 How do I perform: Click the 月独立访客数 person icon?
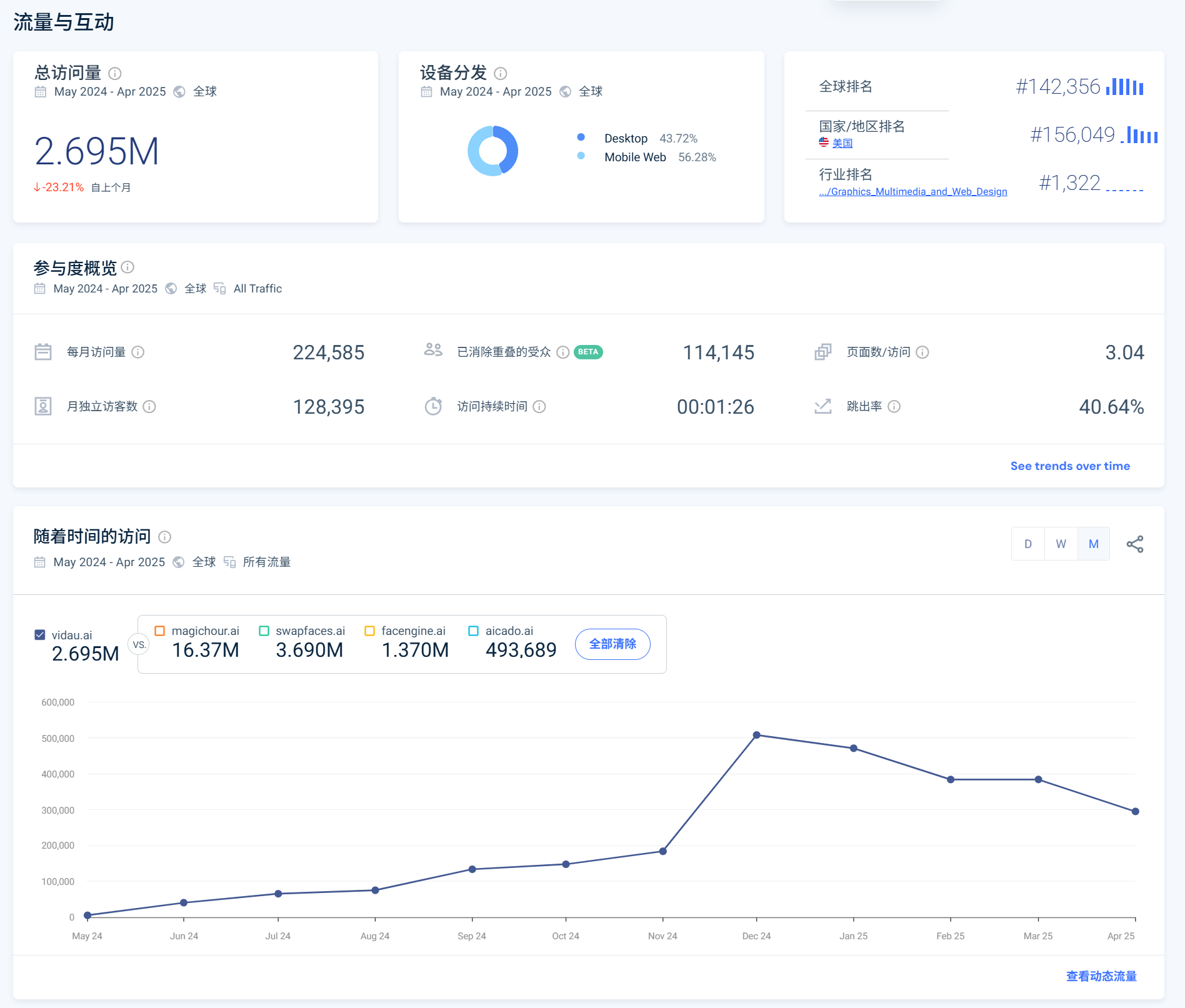(x=43, y=406)
